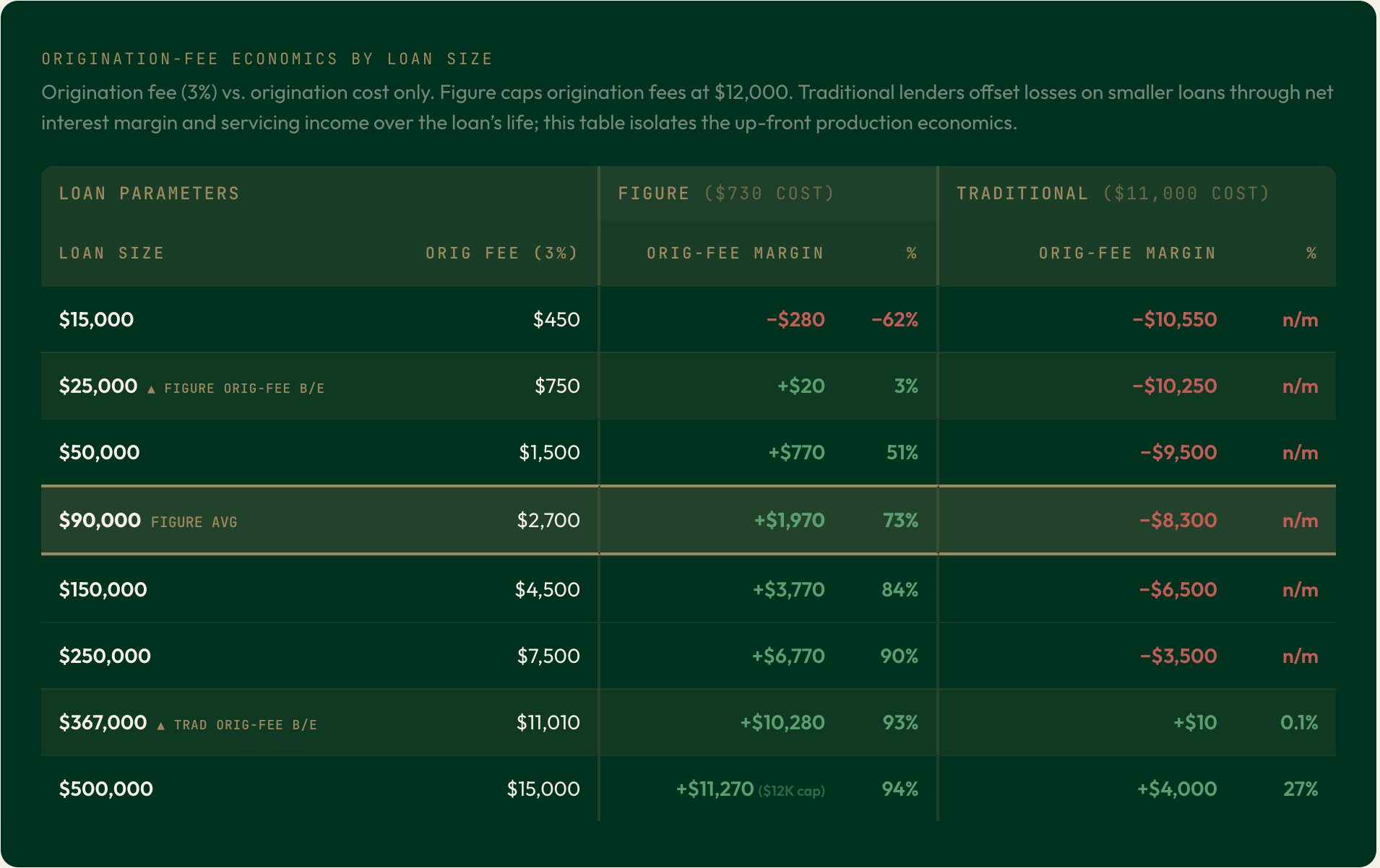Viewport: 1380px width, 868px height.
Task: Click the −$8,300 Traditional margin value
Action: tap(1178, 520)
